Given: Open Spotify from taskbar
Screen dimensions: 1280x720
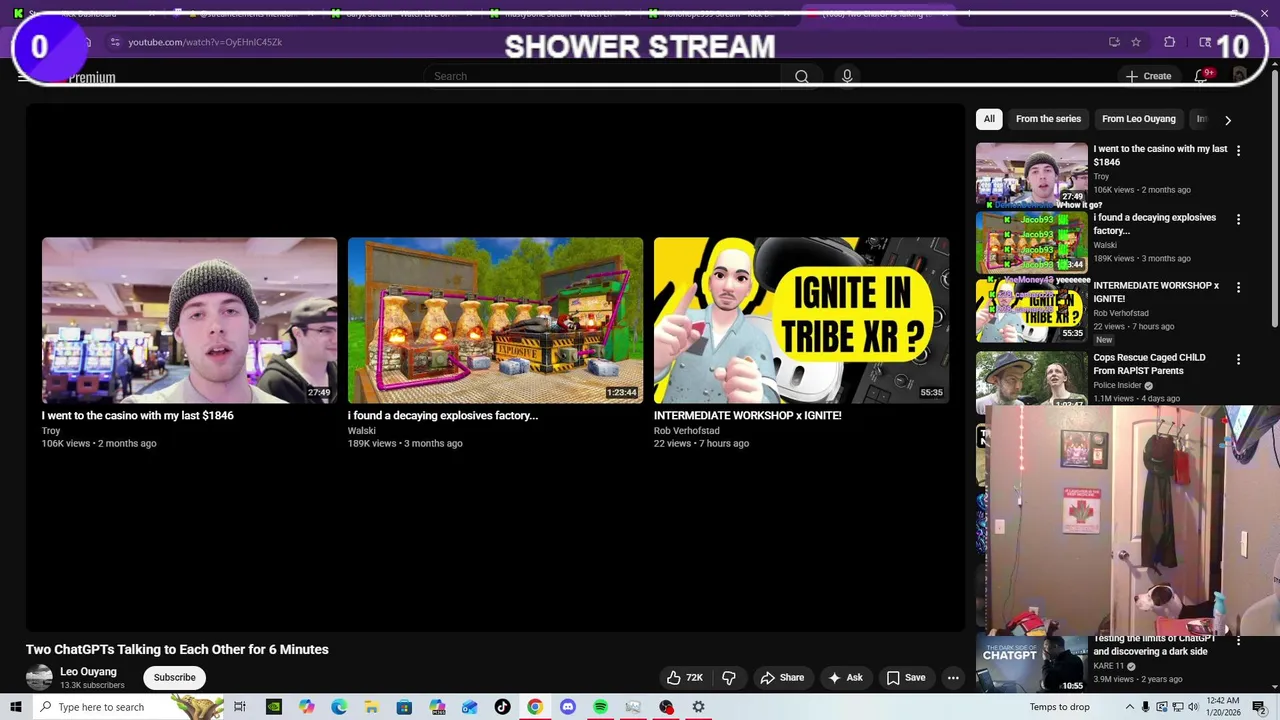Looking at the screenshot, I should (600, 707).
